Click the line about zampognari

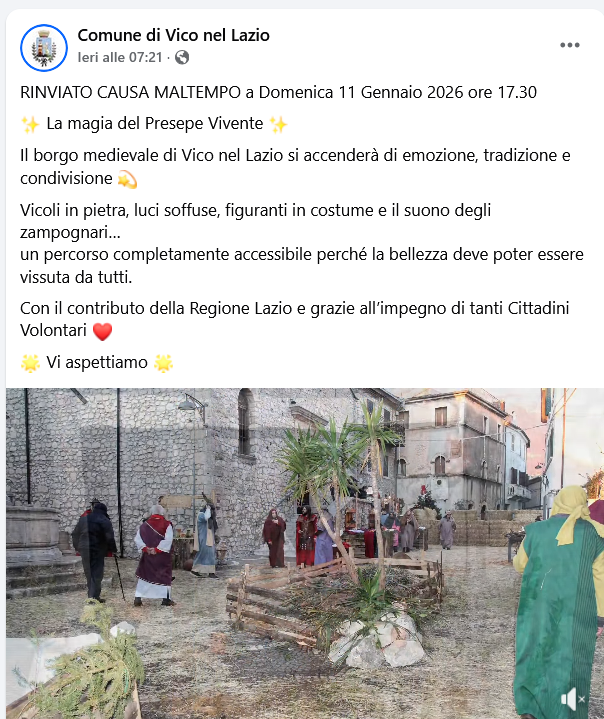(x=255, y=221)
